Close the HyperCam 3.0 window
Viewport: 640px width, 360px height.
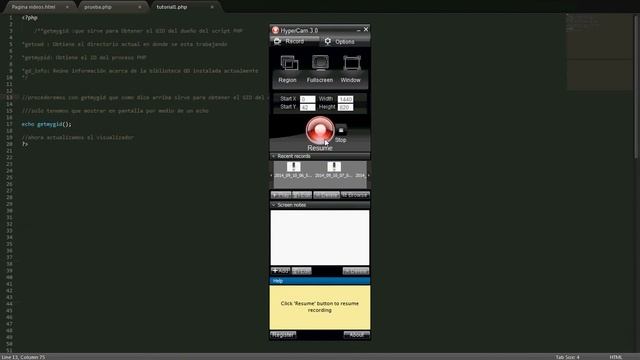pyautogui.click(x=366, y=29)
